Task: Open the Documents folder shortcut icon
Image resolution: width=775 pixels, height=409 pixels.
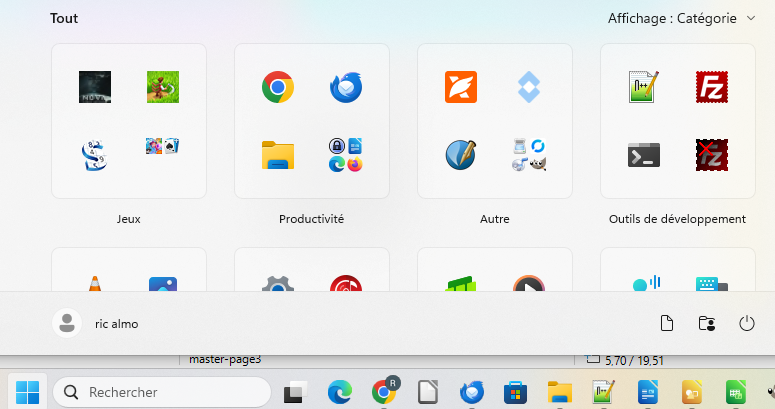Action: [667, 323]
